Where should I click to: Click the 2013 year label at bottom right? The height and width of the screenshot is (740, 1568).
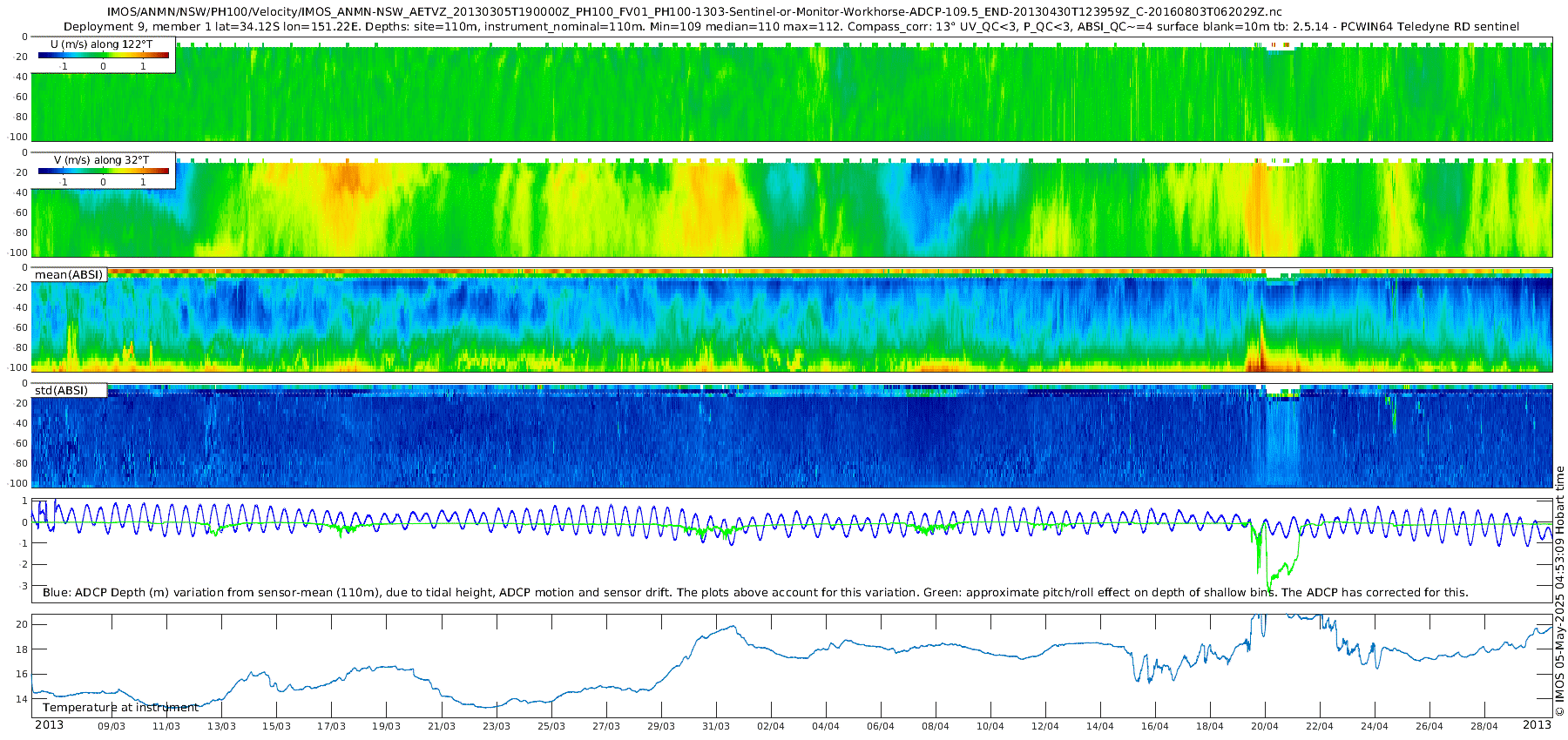1537,725
